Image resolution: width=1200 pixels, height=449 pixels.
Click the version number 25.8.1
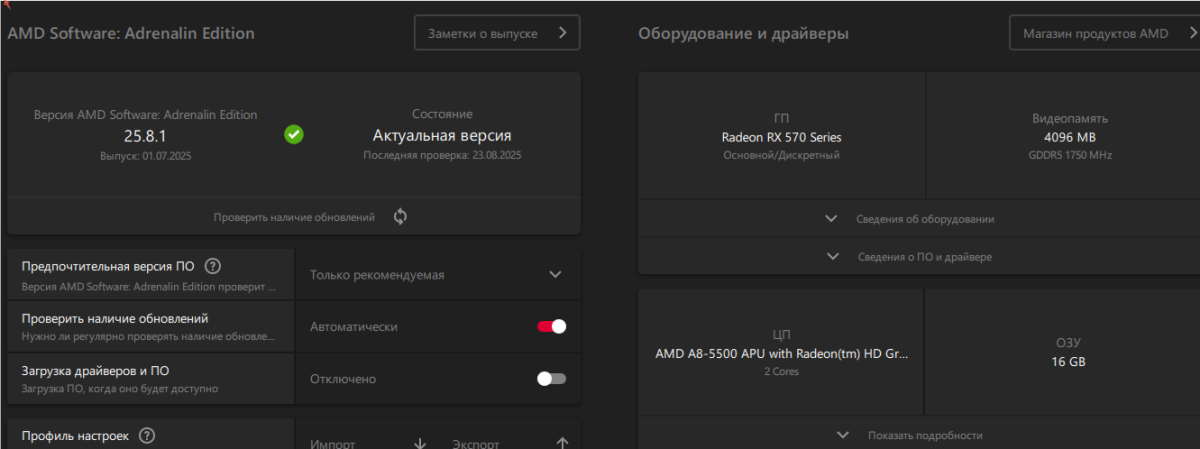[145, 136]
